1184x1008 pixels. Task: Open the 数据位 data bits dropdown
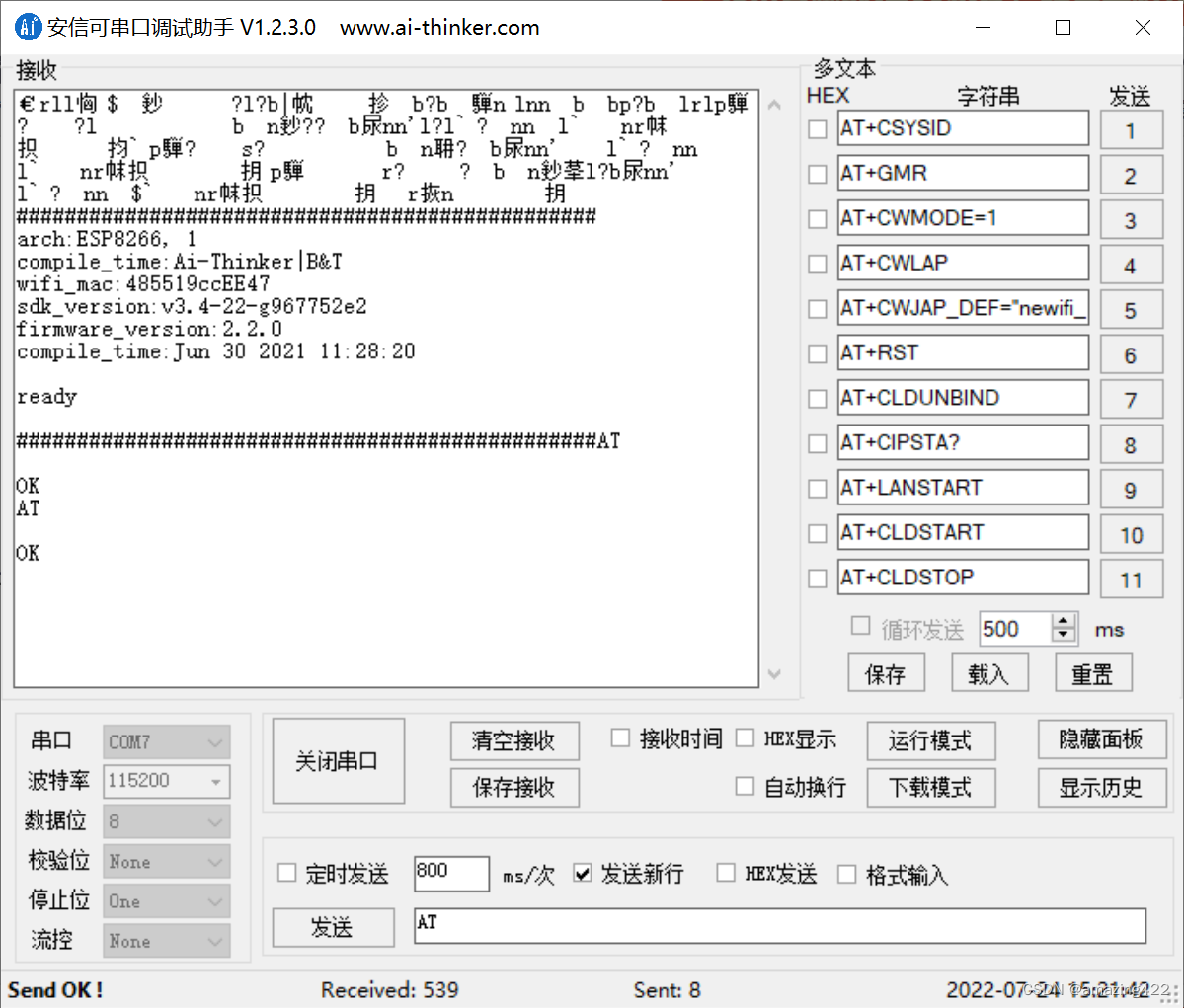pyautogui.click(x=166, y=821)
